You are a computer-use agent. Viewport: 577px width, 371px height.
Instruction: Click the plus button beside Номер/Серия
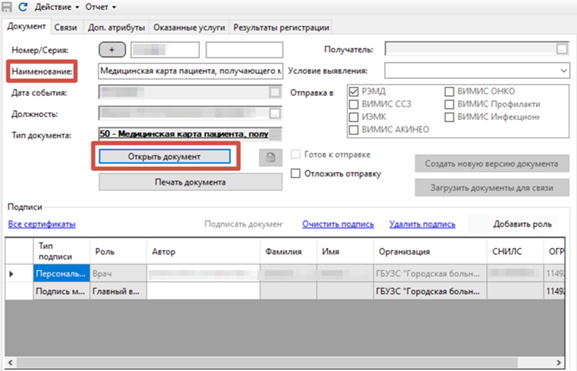pos(112,50)
